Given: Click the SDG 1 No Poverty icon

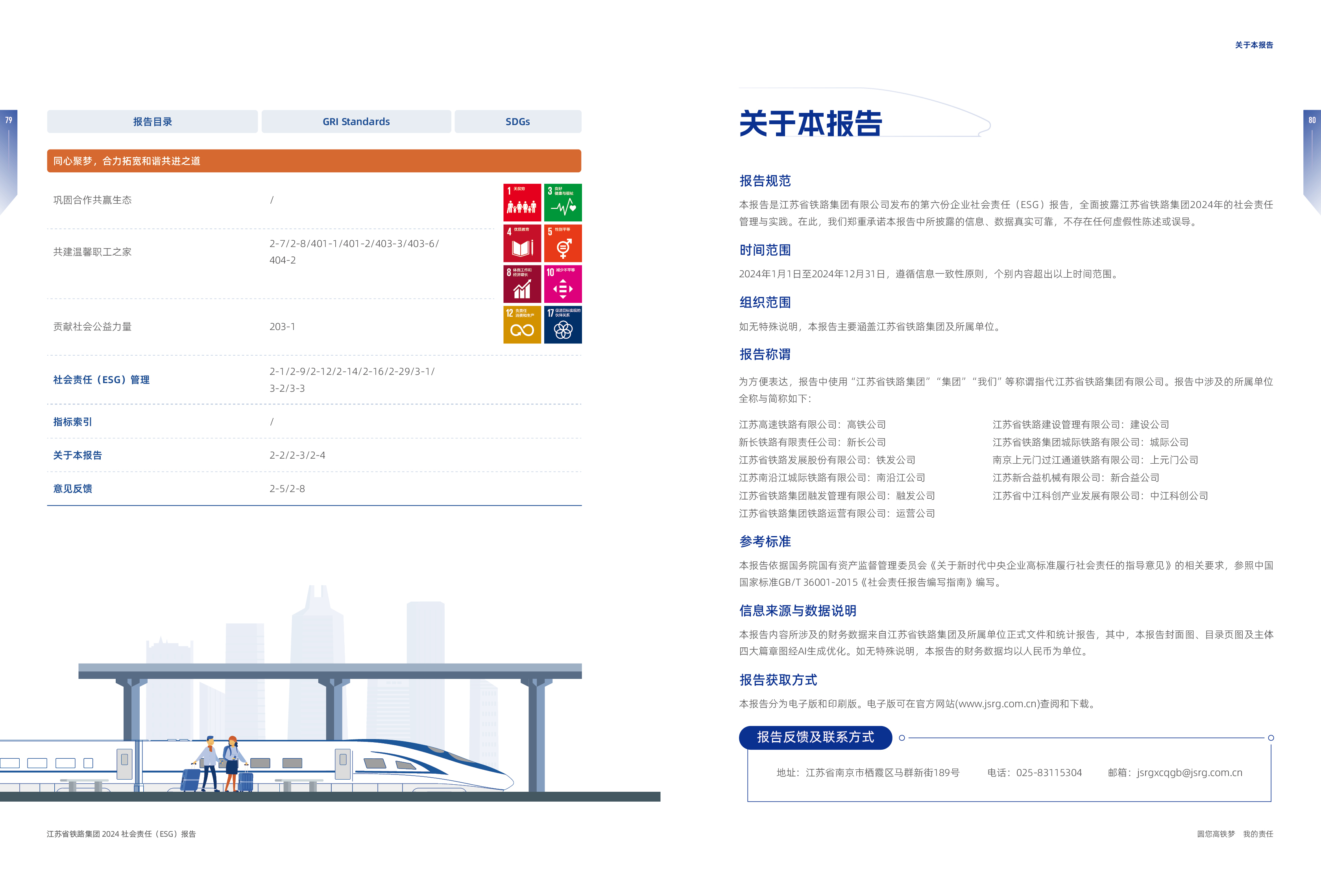Looking at the screenshot, I should click(x=522, y=202).
